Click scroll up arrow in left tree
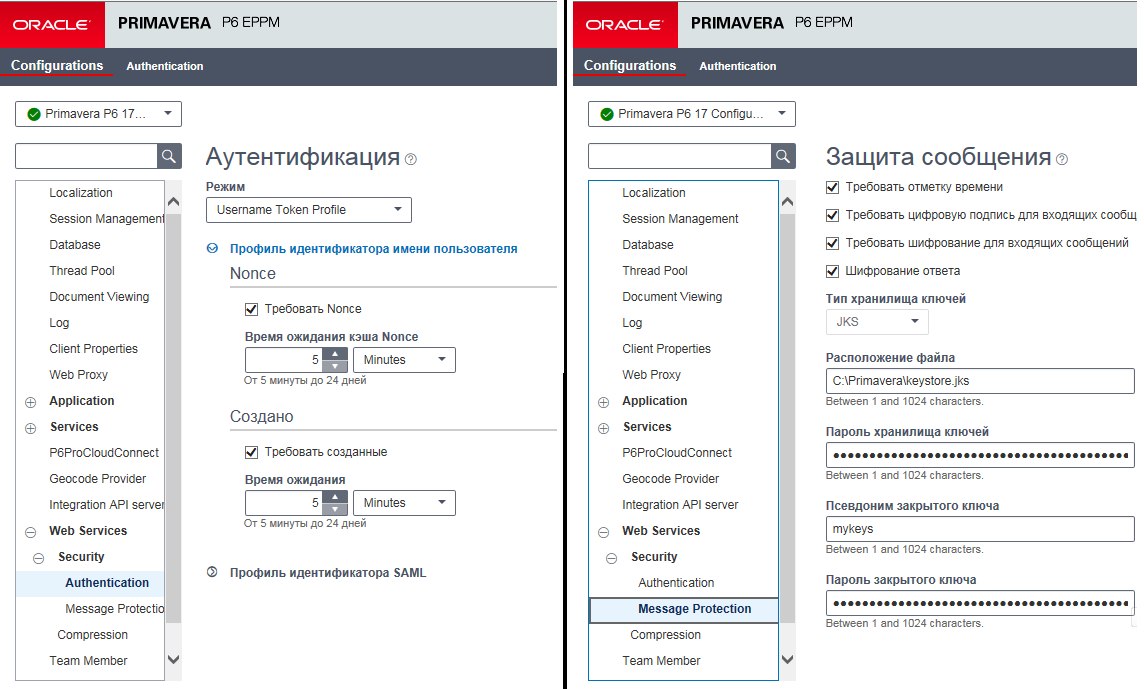The width and height of the screenshot is (1144, 689). coord(174,202)
